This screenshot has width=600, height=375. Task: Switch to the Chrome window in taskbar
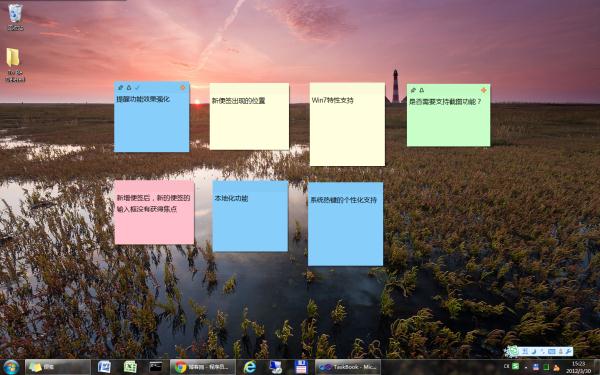click(203, 367)
